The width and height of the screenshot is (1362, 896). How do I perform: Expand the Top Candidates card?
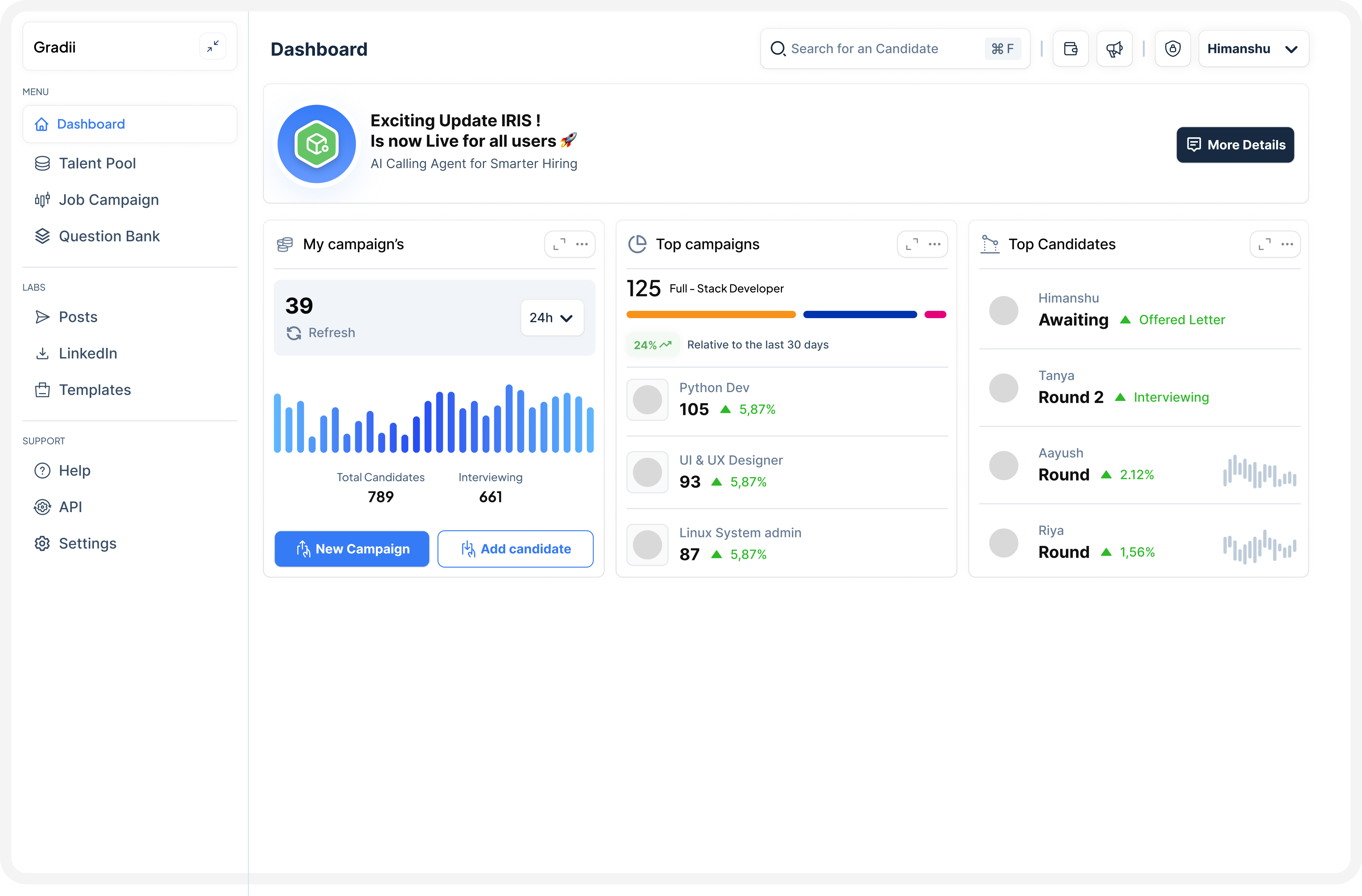click(x=1264, y=244)
